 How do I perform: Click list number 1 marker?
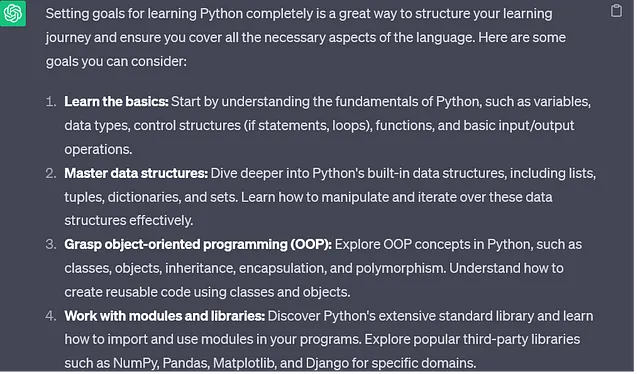51,101
